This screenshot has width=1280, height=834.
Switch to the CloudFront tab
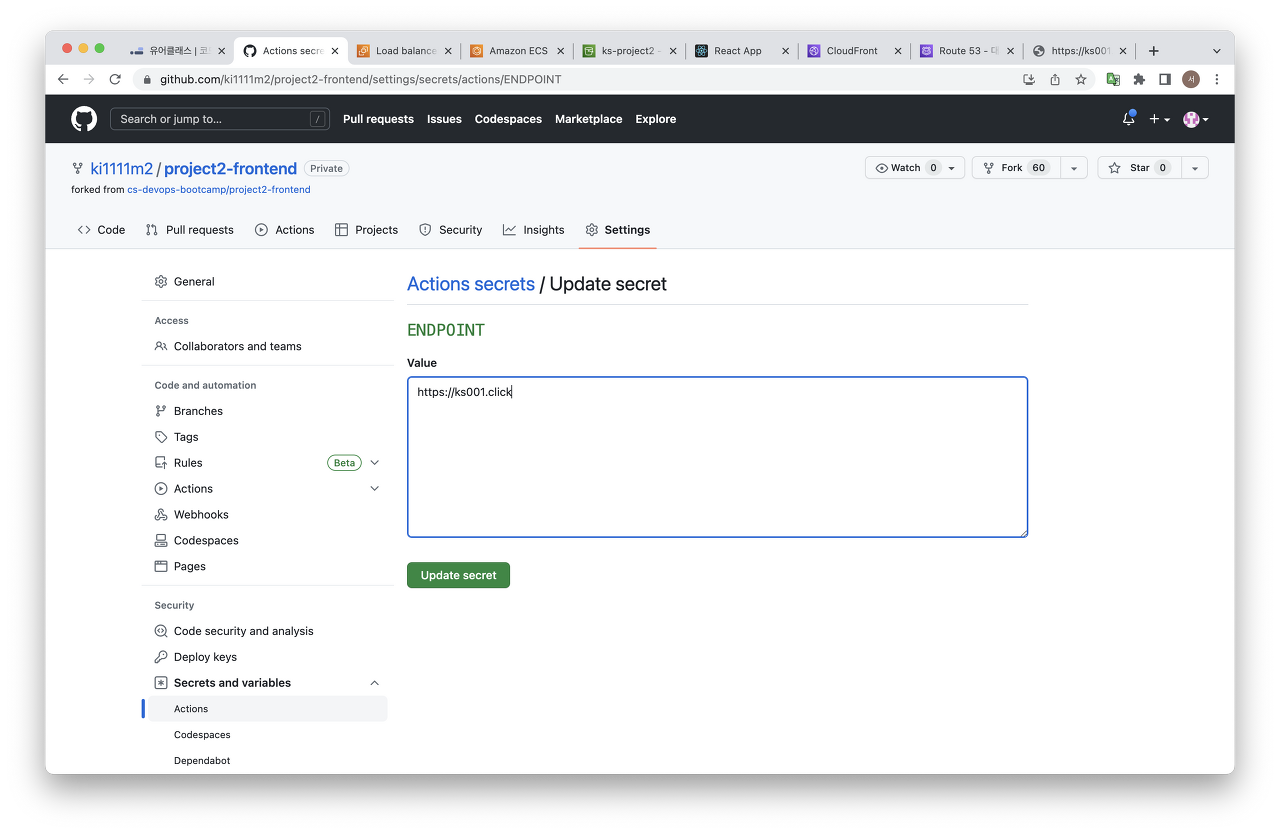(854, 51)
